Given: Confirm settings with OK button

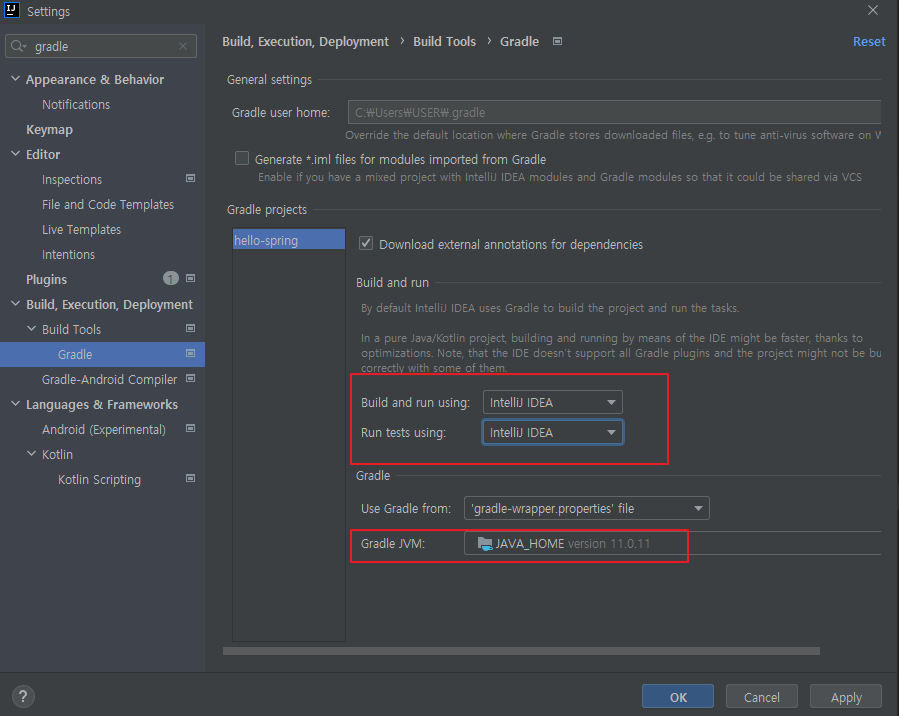Looking at the screenshot, I should pos(678,697).
